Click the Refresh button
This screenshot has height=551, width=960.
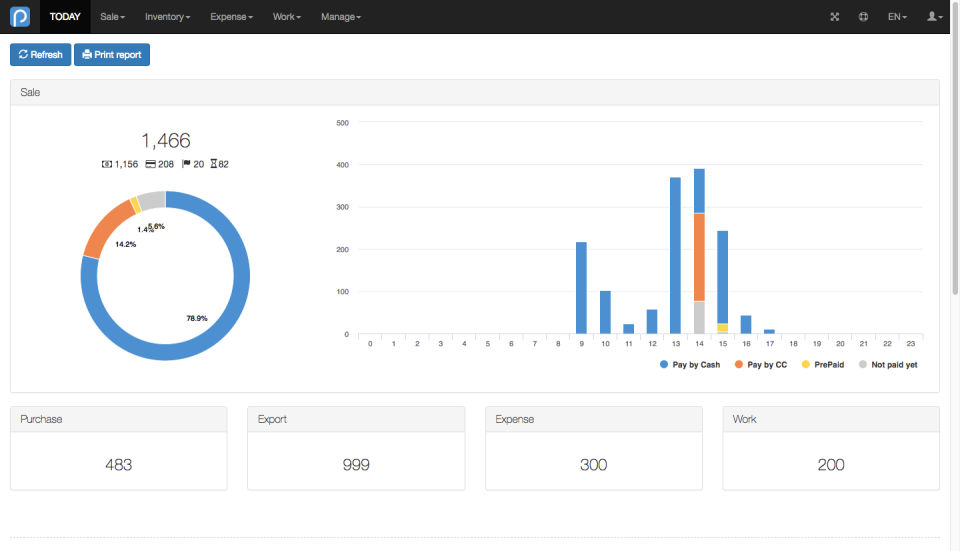40,54
